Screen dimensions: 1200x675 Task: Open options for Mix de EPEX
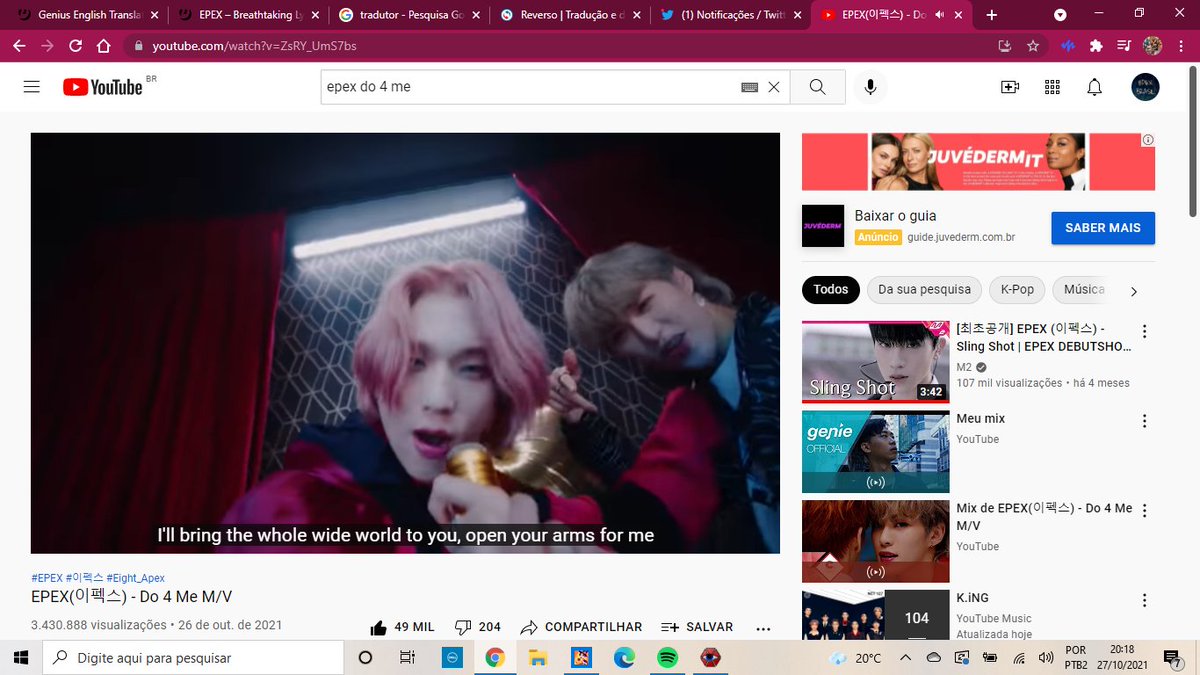[x=1145, y=511]
